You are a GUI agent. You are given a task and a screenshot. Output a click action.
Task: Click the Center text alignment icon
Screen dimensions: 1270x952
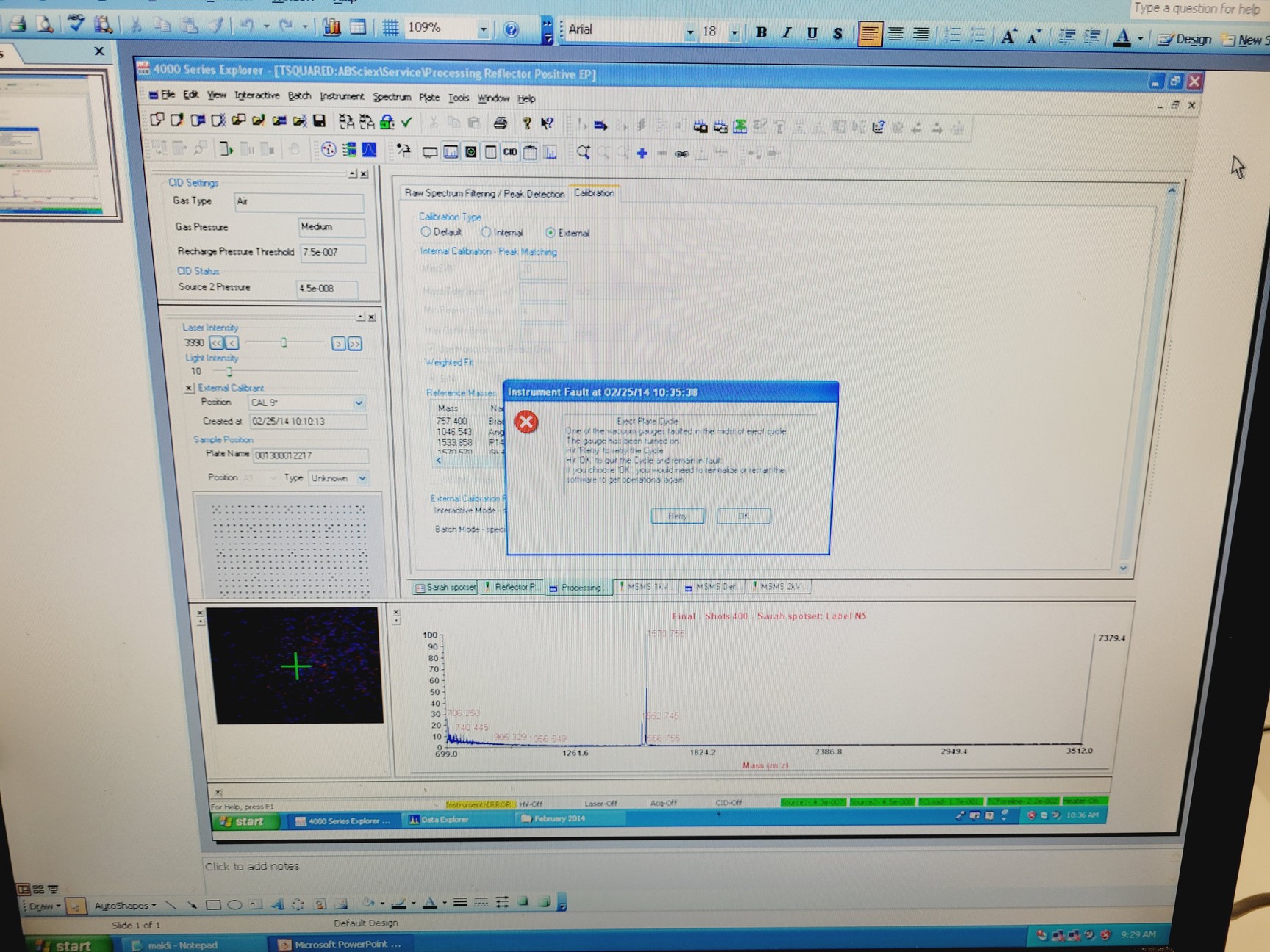tap(895, 35)
